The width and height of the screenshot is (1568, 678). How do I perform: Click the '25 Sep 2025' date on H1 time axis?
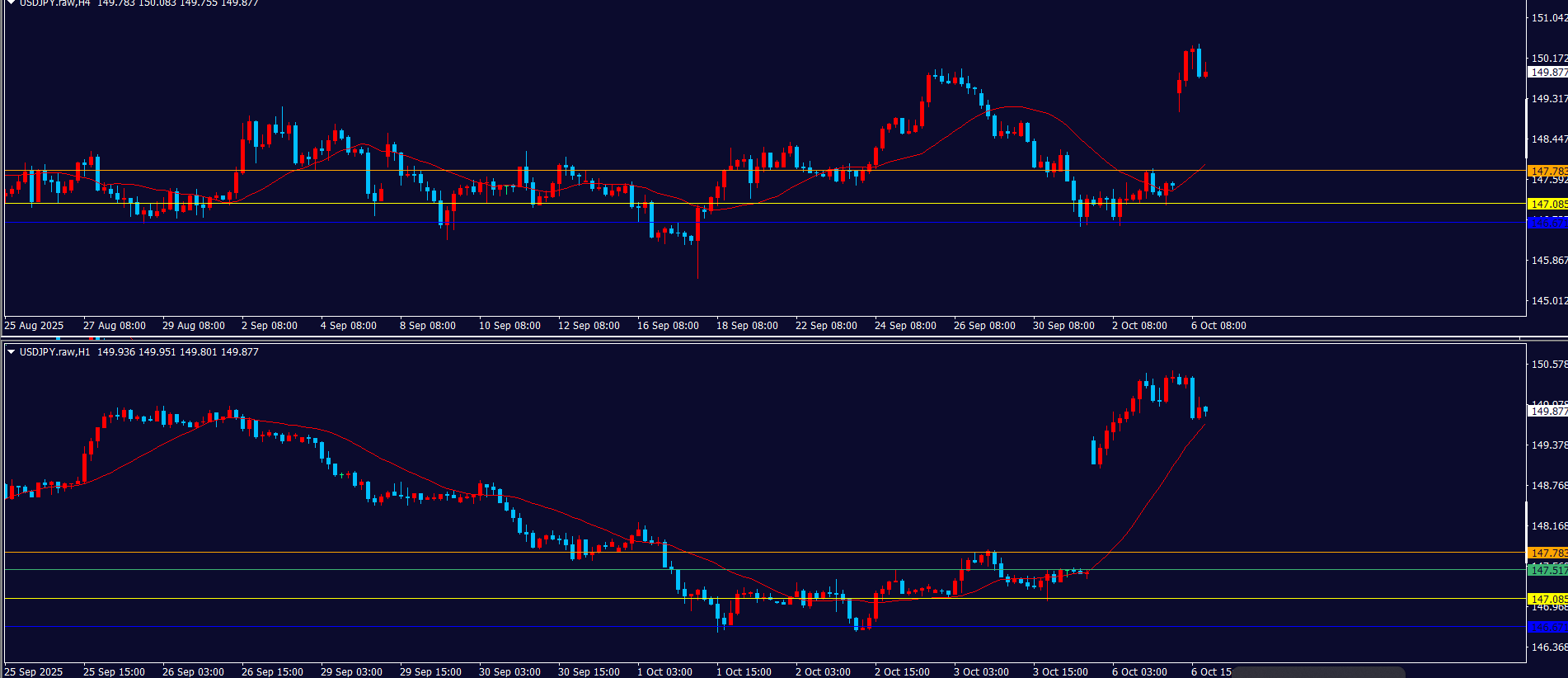tap(34, 671)
